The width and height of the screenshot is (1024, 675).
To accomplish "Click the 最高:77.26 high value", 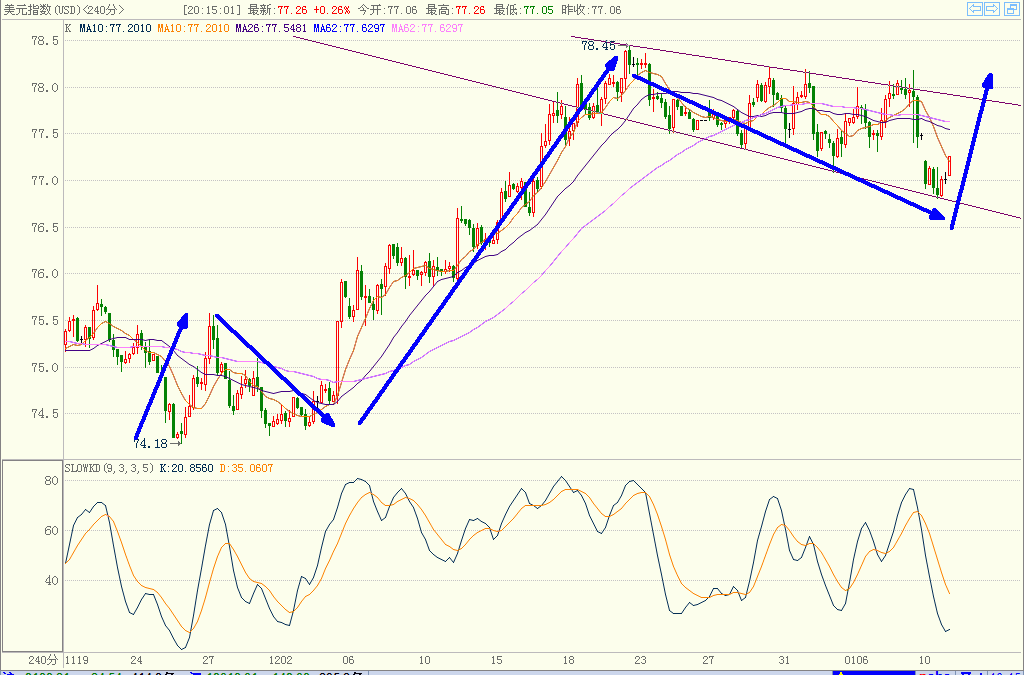I will [455, 10].
